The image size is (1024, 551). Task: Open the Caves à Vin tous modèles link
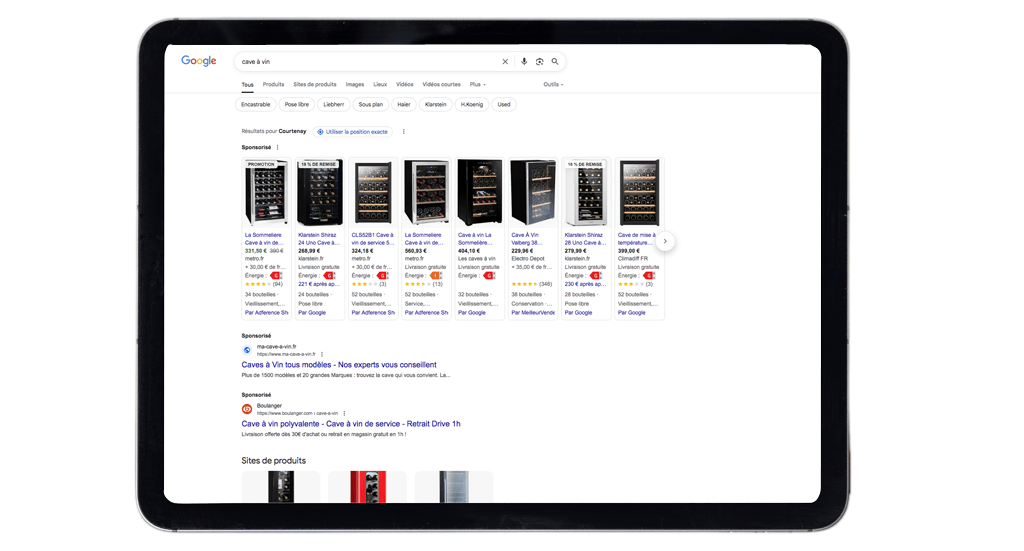[339, 365]
